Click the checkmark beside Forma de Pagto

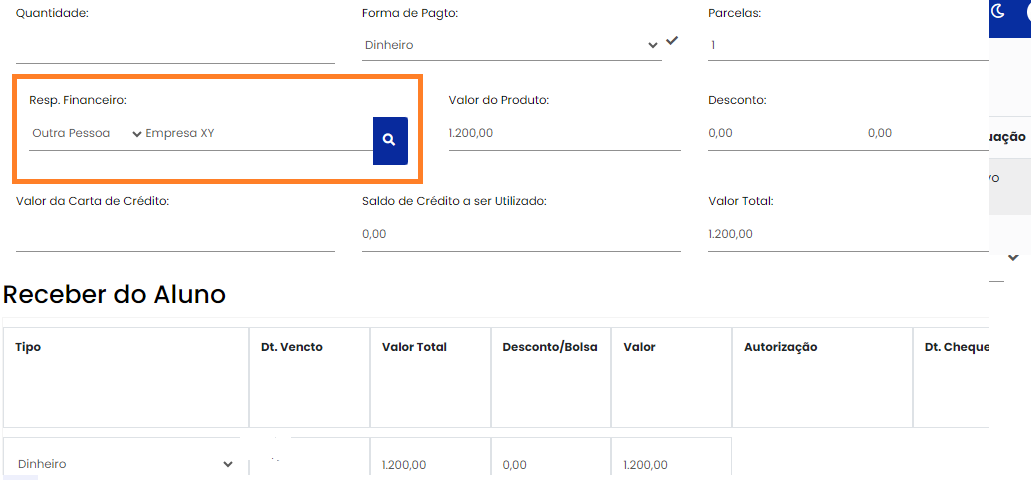[x=672, y=41]
